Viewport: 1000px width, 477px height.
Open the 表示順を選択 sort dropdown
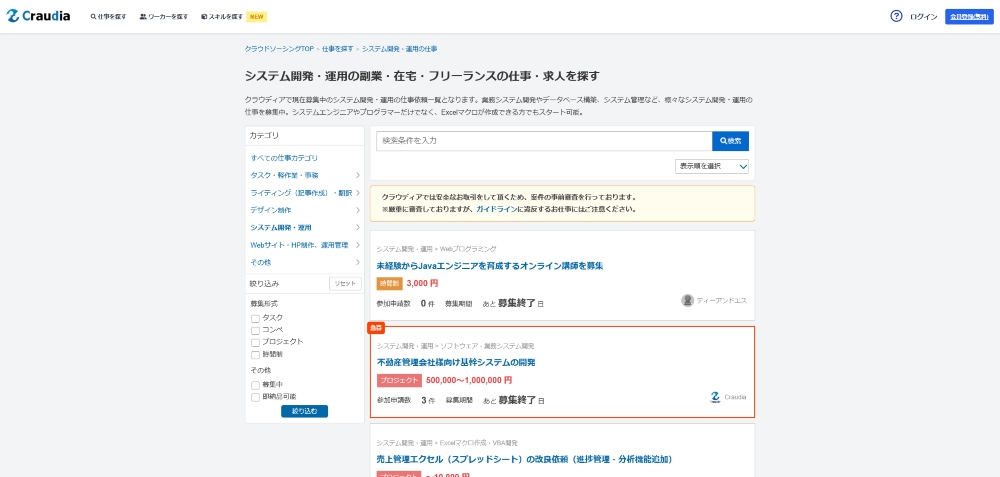tap(712, 166)
